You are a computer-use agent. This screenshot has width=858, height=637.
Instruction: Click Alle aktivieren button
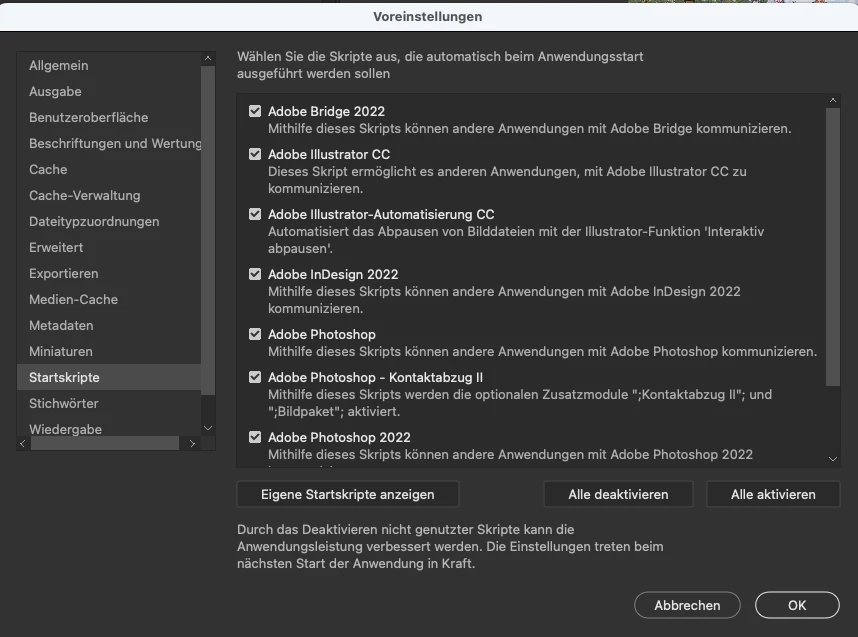click(773, 494)
